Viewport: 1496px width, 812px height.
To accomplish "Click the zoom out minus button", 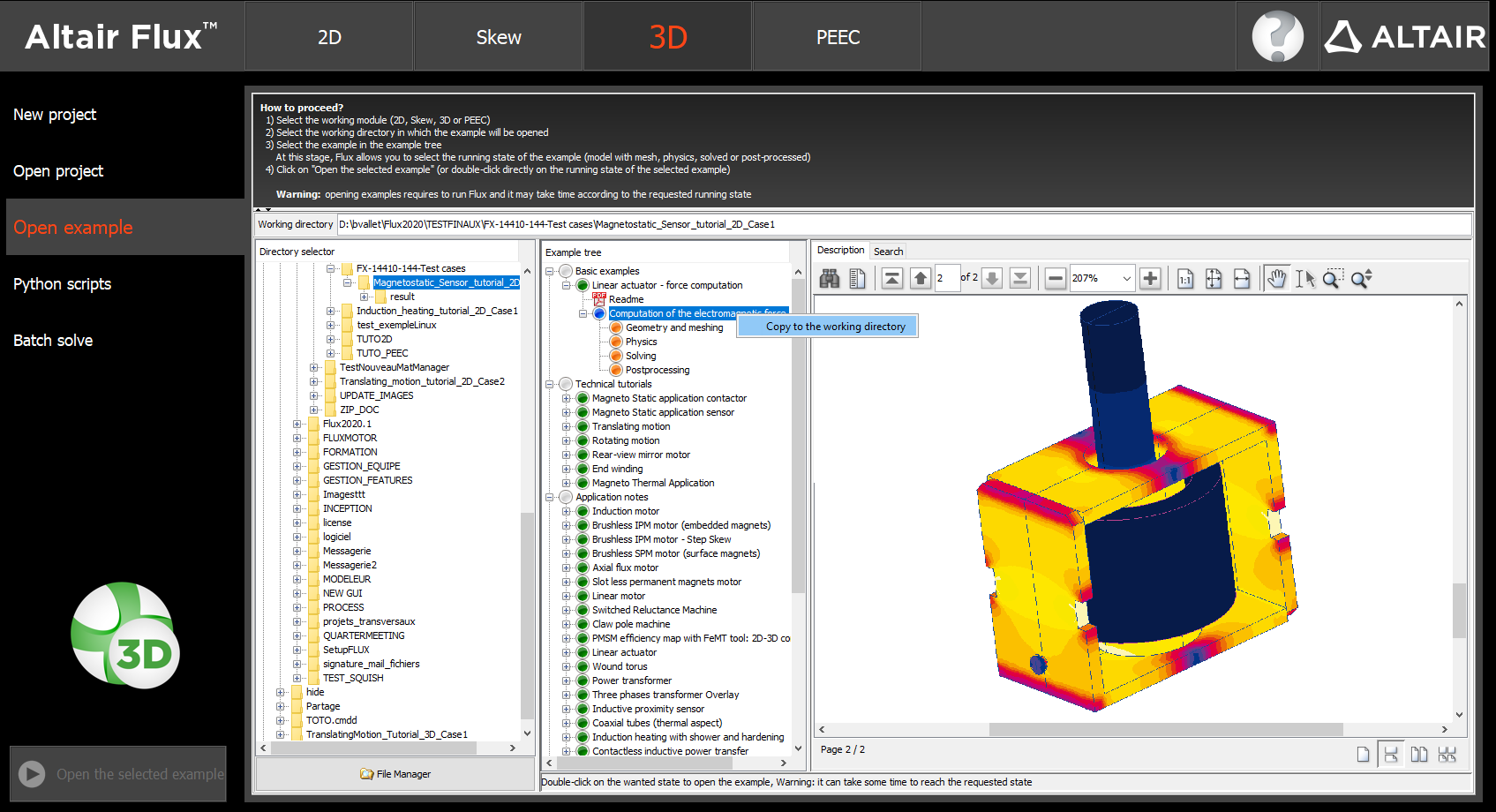I will click(1055, 279).
